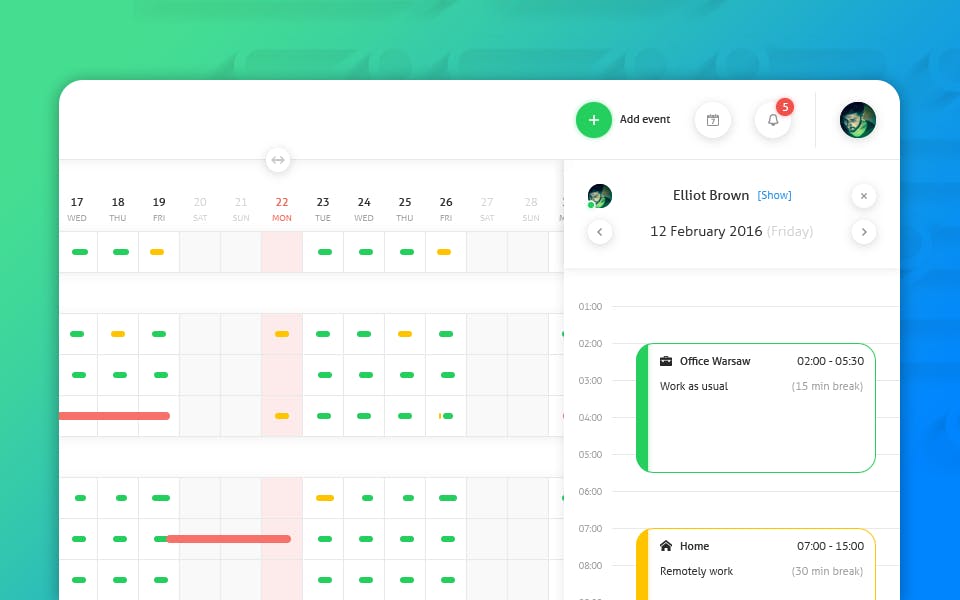Viewport: 960px width, 600px height.
Task: Select date 25 THU column header
Action: [405, 209]
